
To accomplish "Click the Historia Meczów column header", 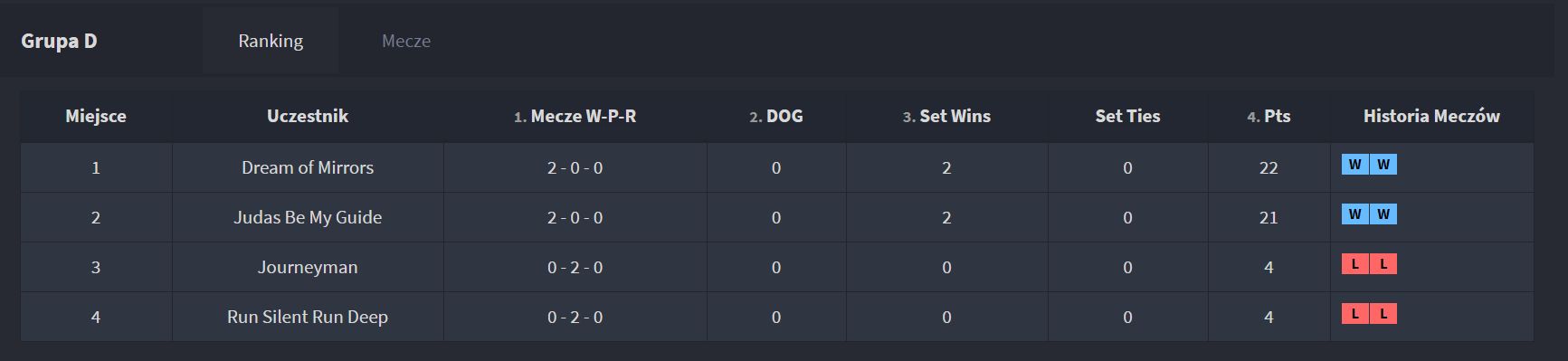I will click(1431, 116).
